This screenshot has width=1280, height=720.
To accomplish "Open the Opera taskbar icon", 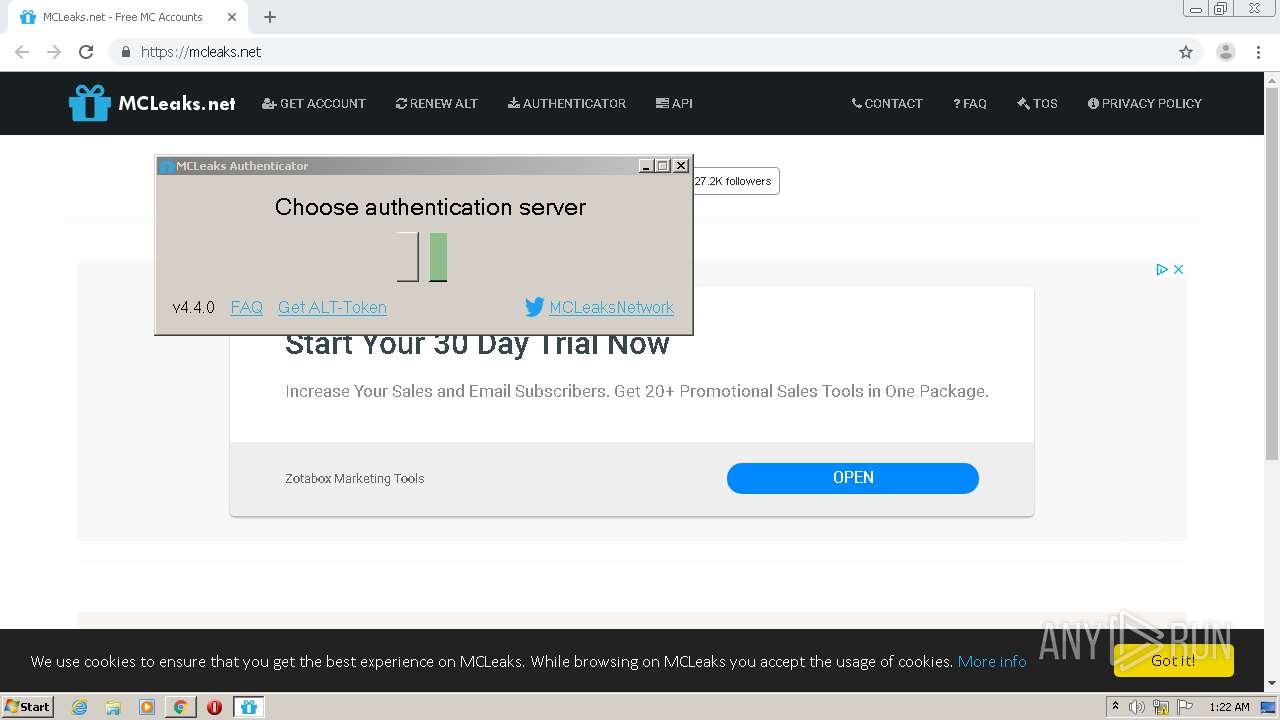I will (x=214, y=707).
